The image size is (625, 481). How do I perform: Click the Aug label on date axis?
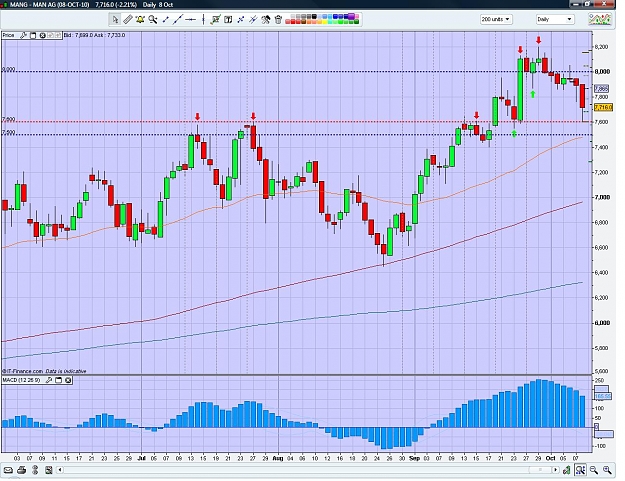277,458
